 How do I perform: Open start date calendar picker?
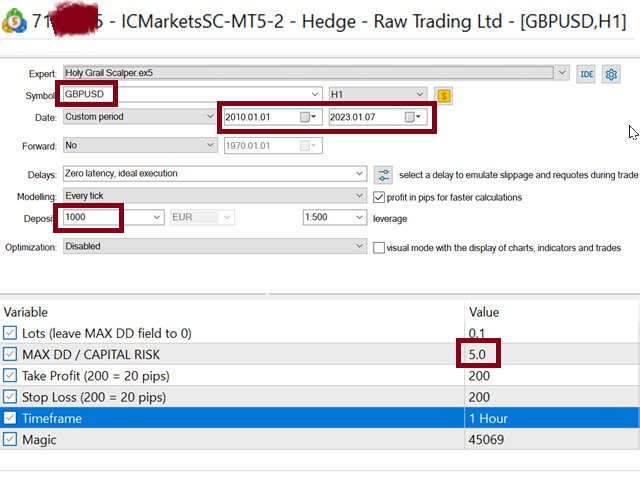click(308, 117)
